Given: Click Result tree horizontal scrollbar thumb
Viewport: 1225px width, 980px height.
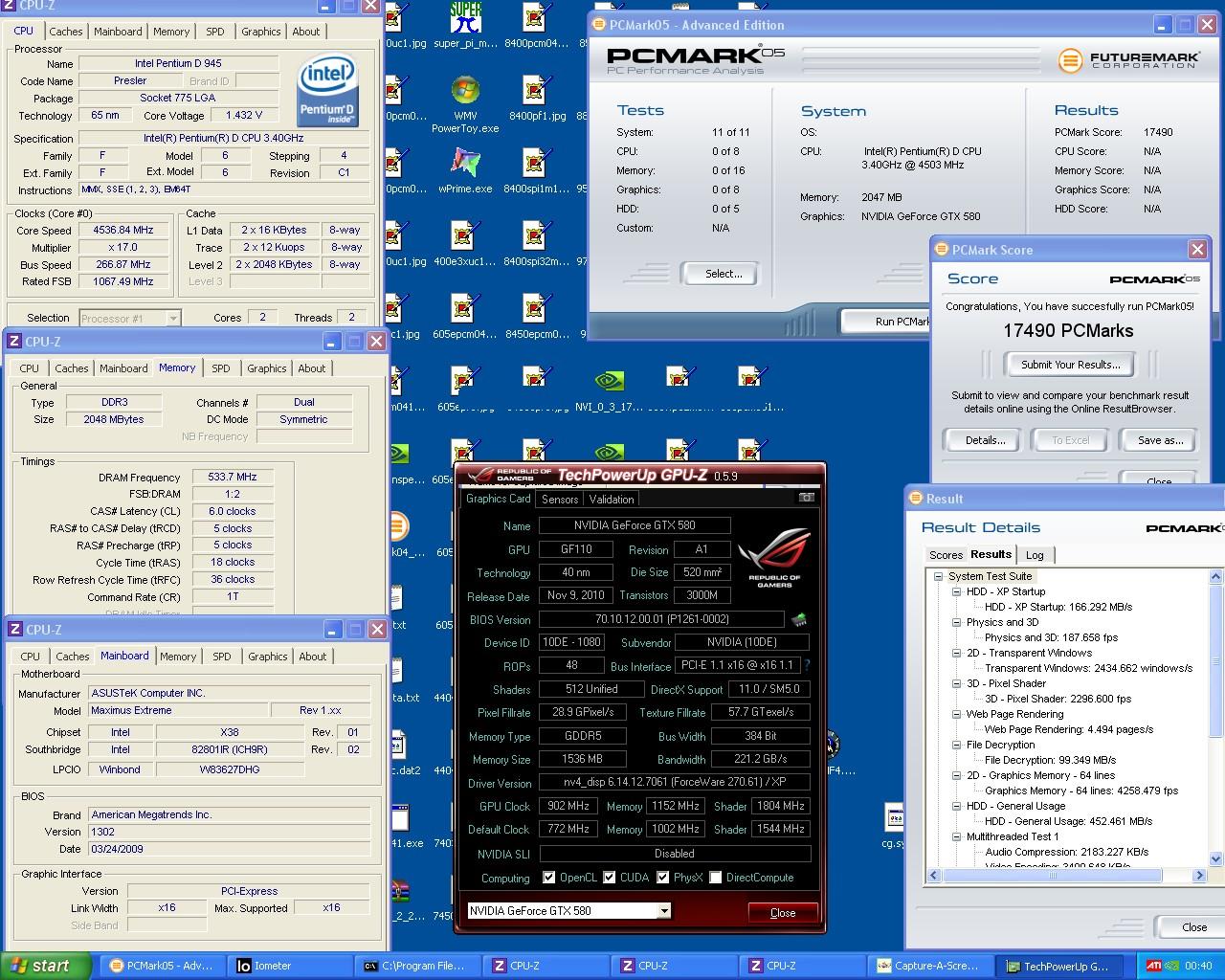Looking at the screenshot, I should [1052, 875].
